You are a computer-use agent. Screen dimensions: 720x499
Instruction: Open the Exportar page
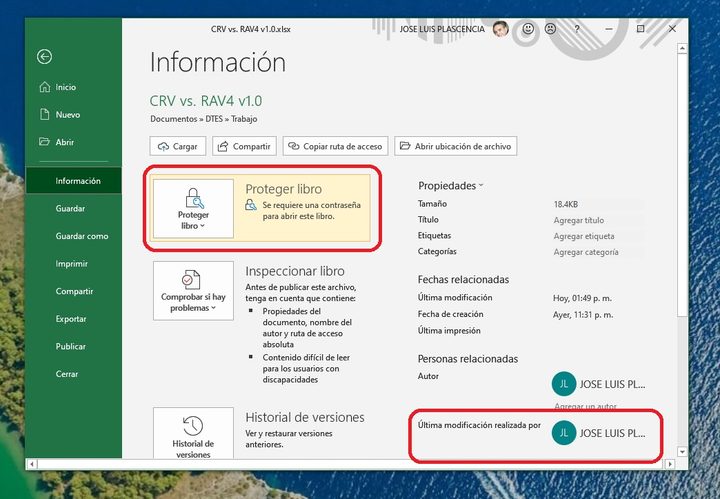[73, 319]
